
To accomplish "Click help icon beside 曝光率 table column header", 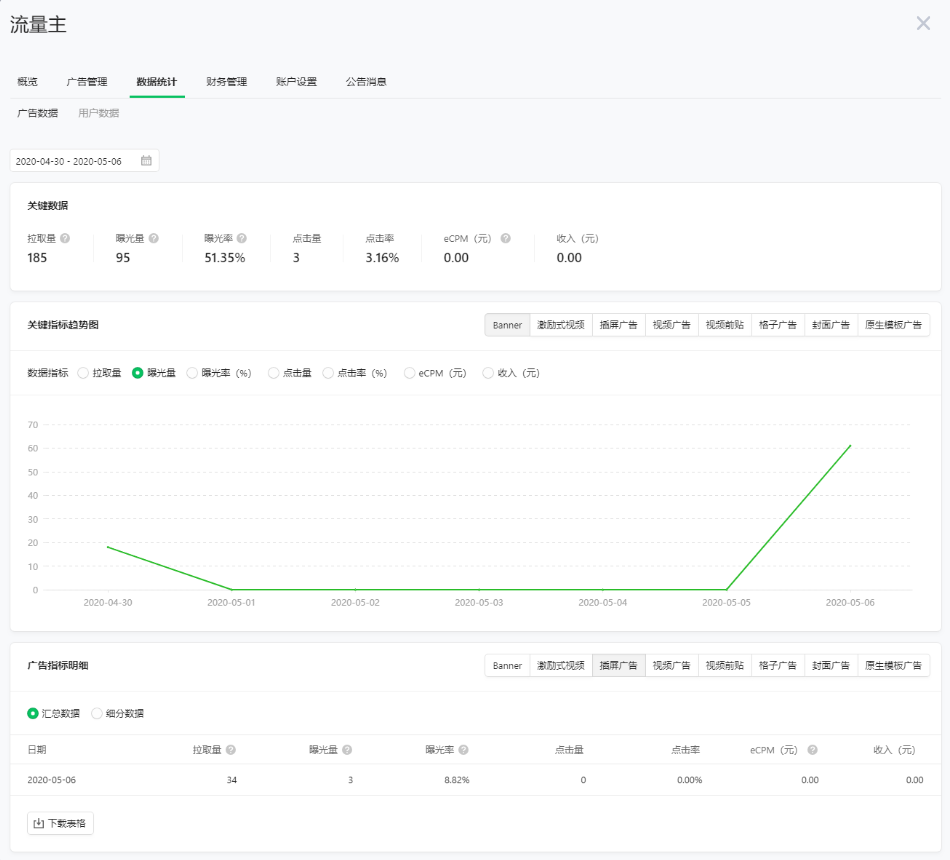I will pos(464,750).
